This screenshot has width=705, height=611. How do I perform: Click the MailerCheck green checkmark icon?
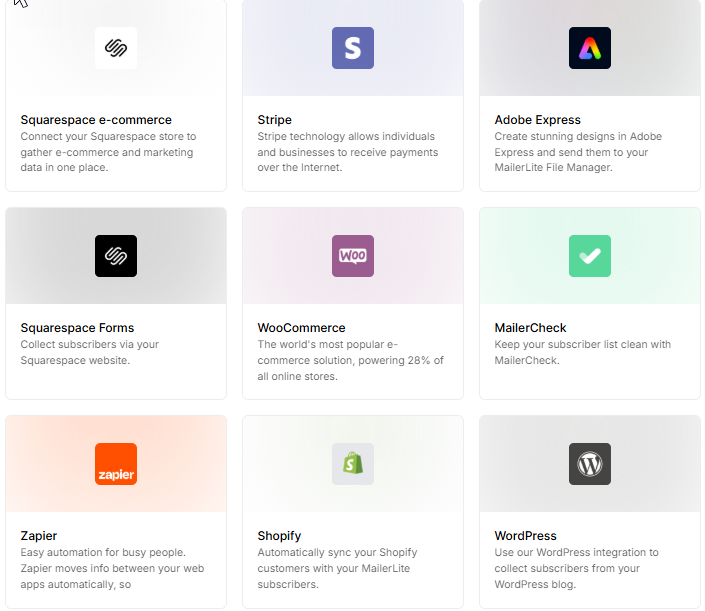[x=589, y=256]
